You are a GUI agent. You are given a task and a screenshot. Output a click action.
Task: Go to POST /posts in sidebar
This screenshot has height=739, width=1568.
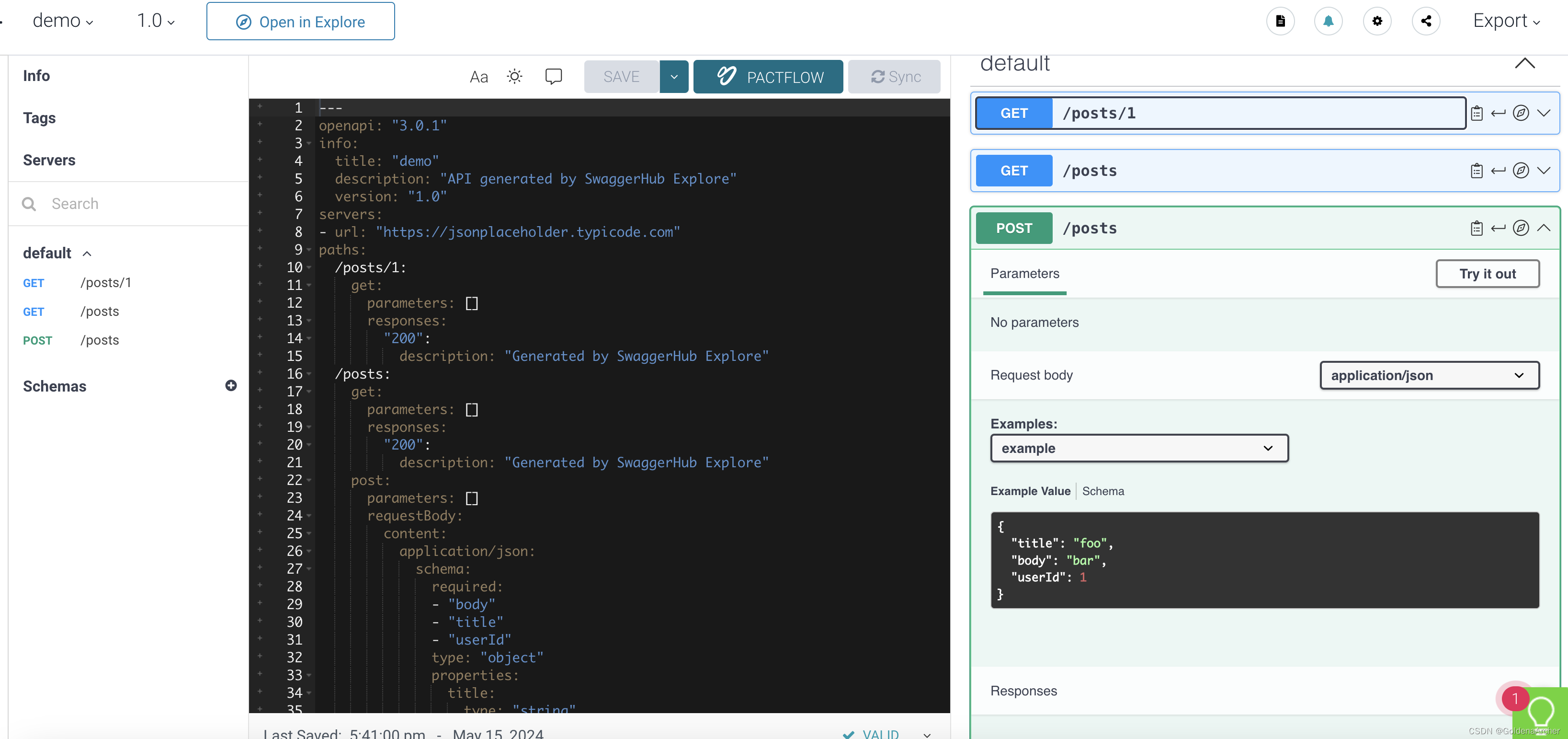[70, 340]
